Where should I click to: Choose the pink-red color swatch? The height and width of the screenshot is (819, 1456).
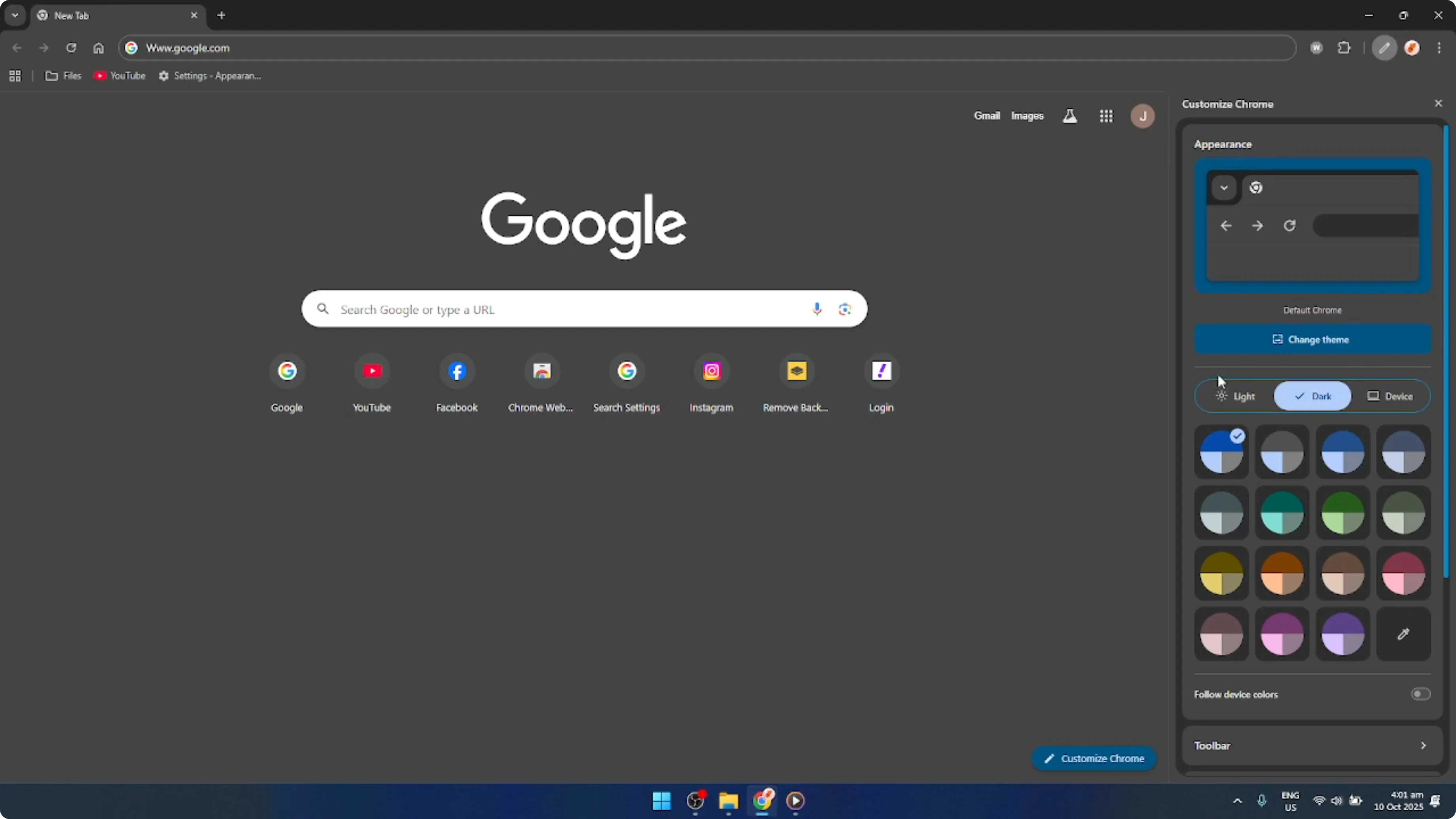click(x=1403, y=574)
